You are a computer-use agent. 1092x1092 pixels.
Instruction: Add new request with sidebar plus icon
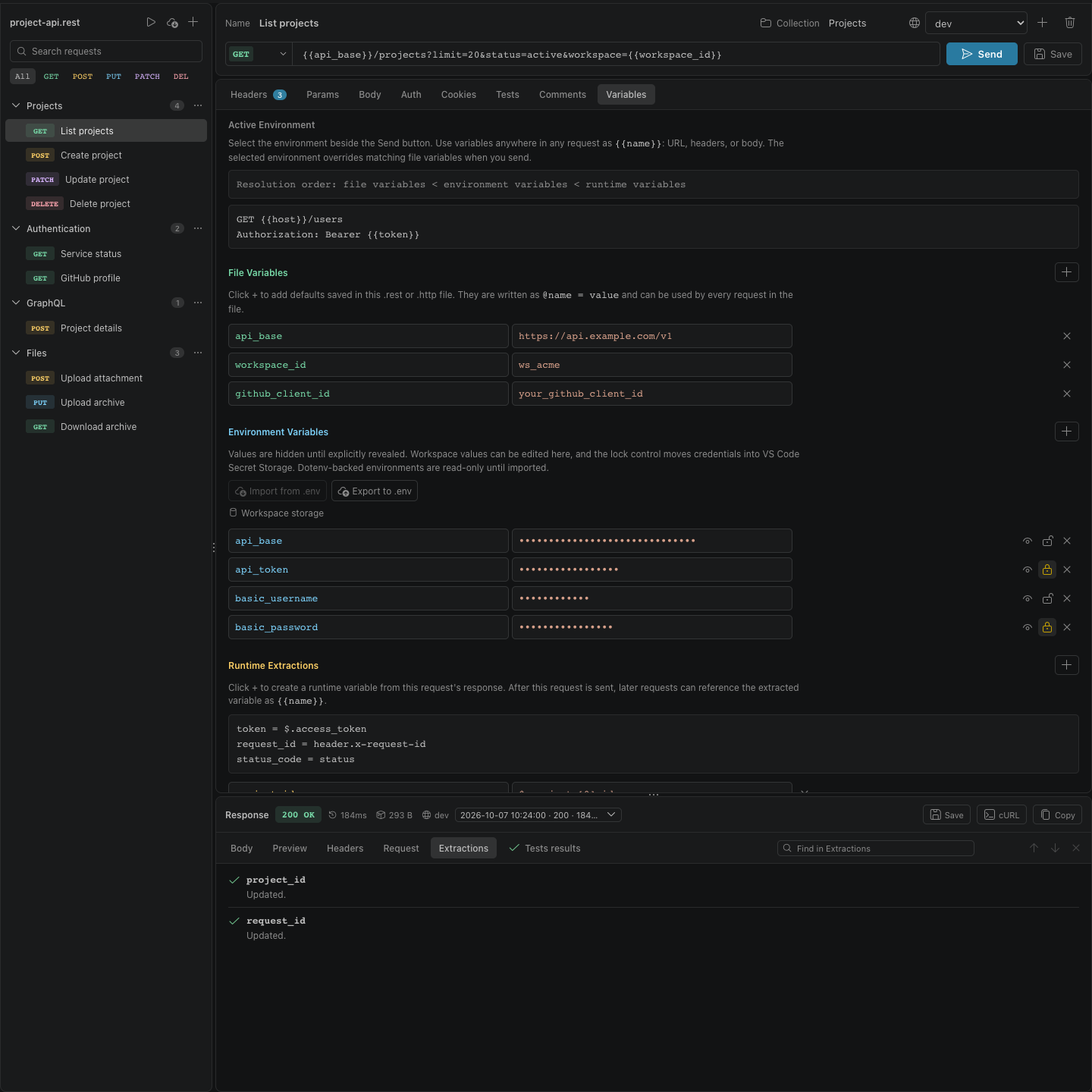pyautogui.click(x=193, y=23)
